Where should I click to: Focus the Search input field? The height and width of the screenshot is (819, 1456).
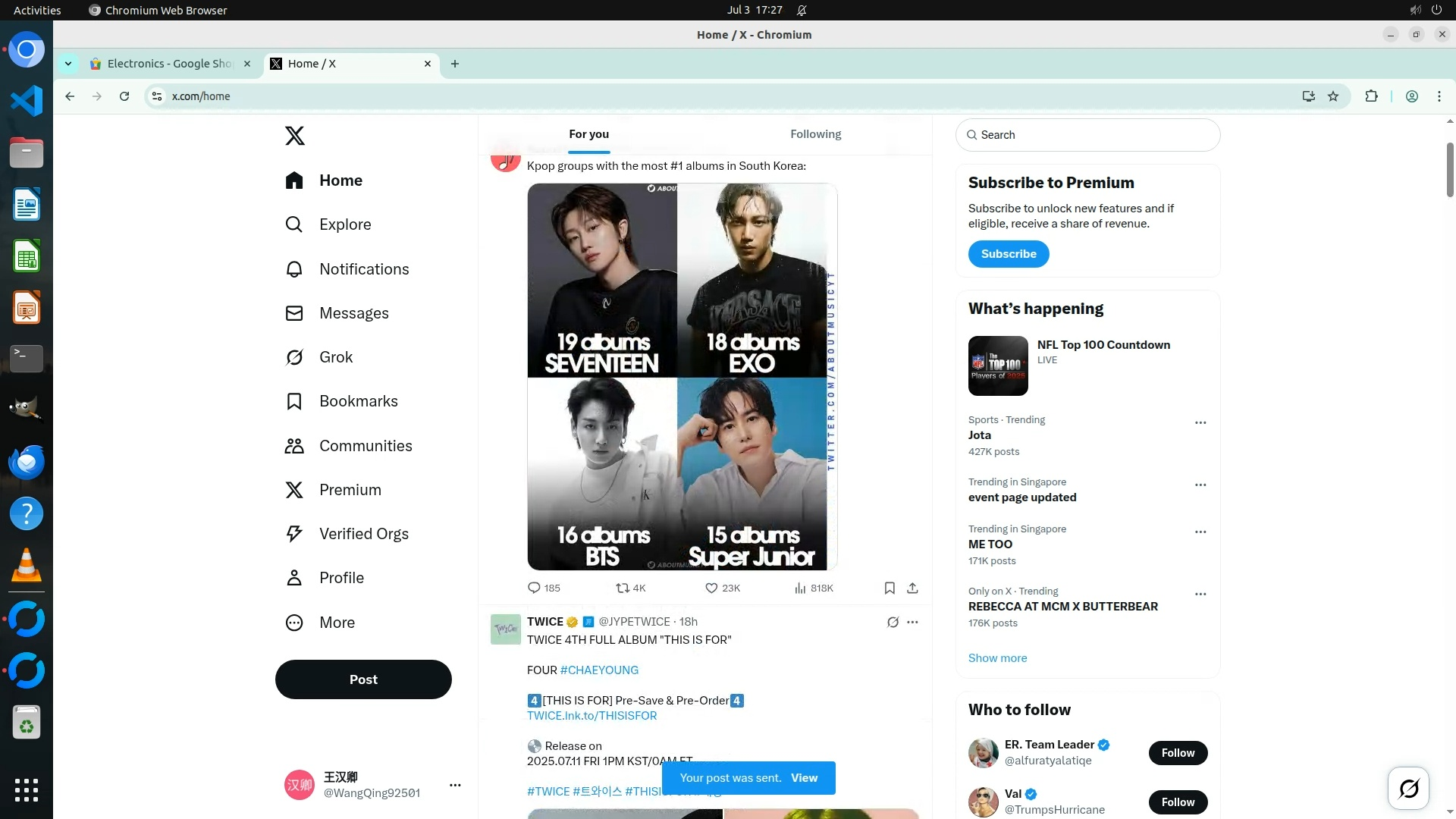(1092, 135)
